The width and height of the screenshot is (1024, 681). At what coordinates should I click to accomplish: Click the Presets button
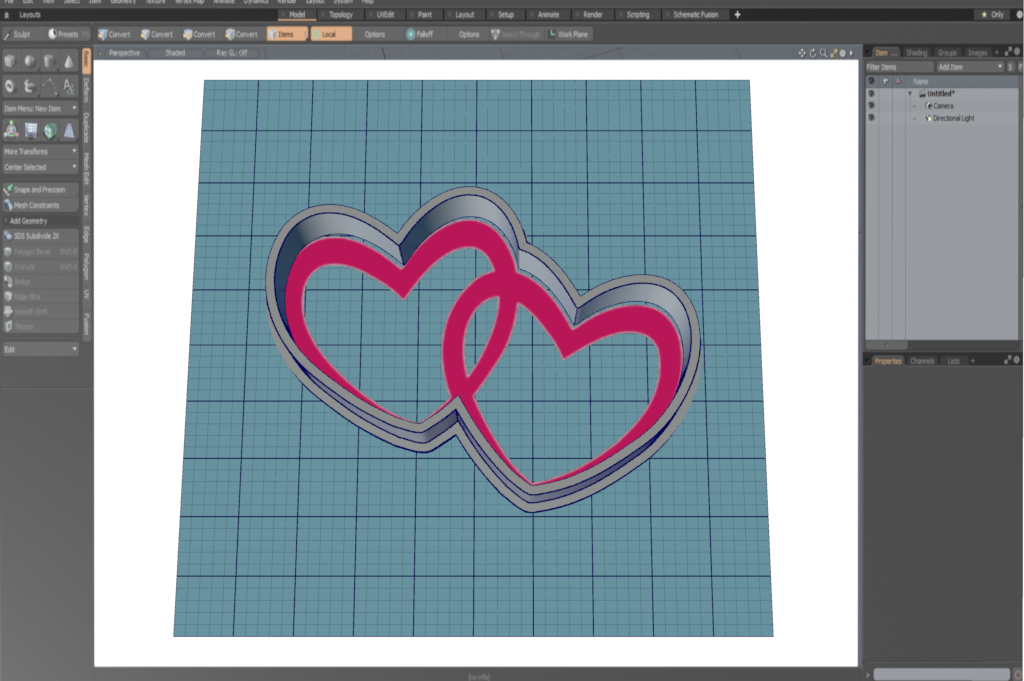point(67,34)
